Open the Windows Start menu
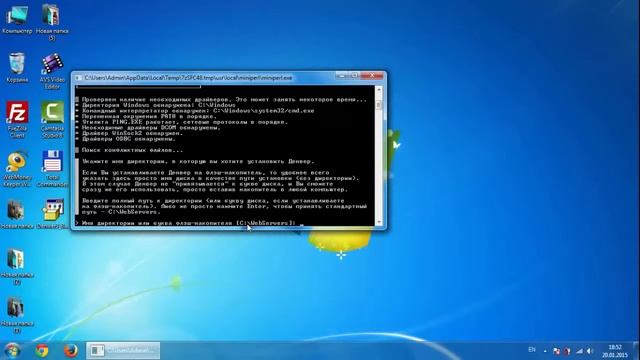Screen dimensions: 640x360 pos(12,351)
